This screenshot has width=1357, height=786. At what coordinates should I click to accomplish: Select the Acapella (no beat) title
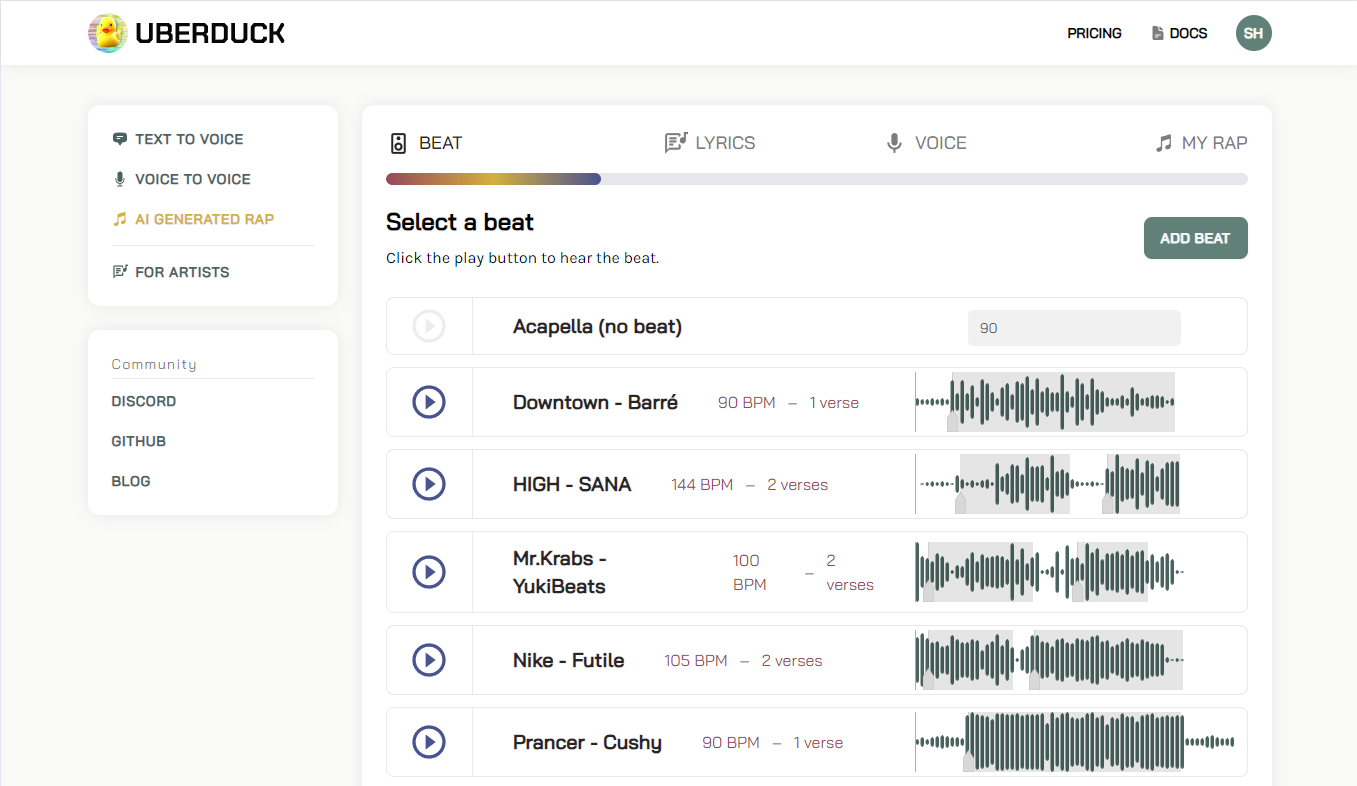coord(597,326)
